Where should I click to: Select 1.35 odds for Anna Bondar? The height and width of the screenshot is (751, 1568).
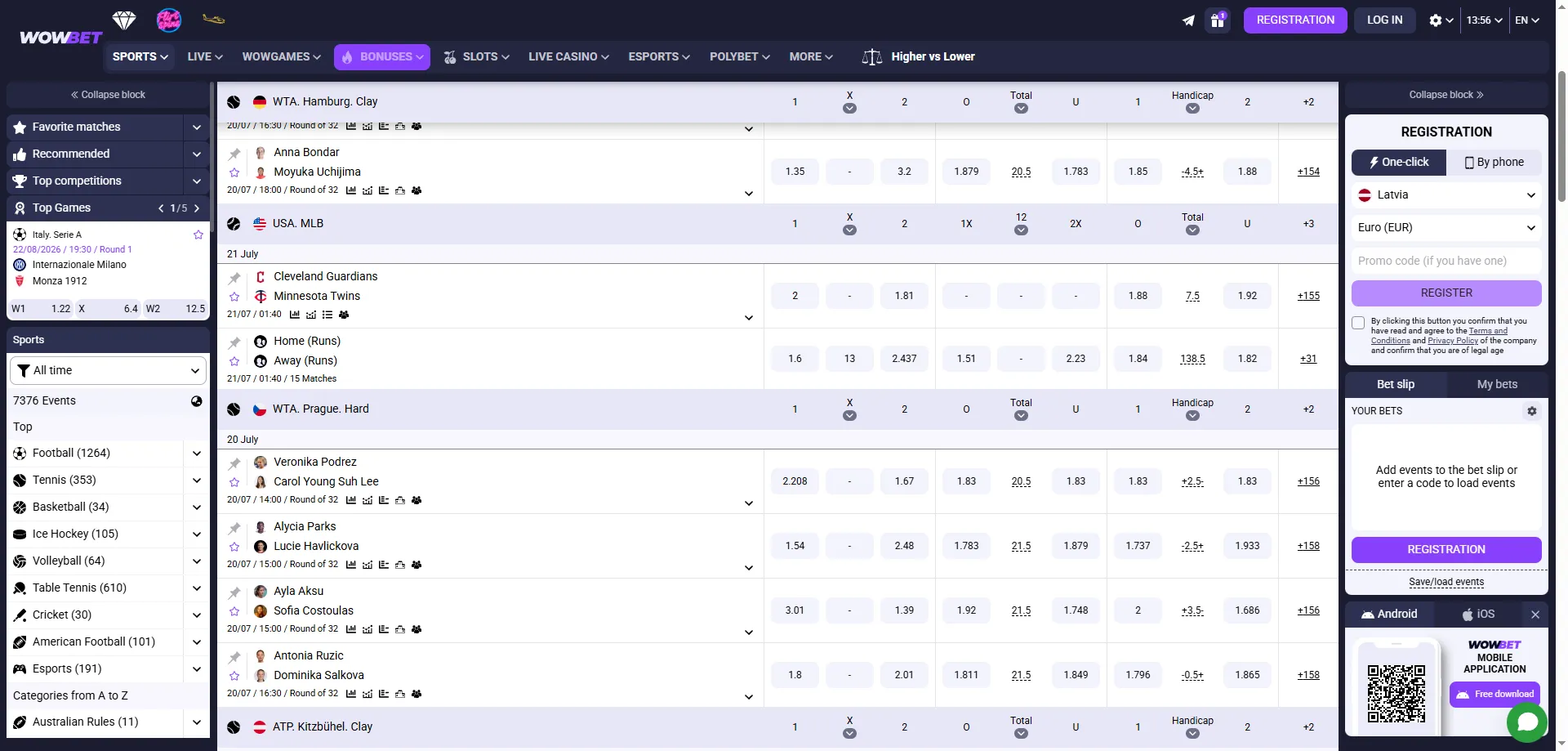(x=795, y=172)
